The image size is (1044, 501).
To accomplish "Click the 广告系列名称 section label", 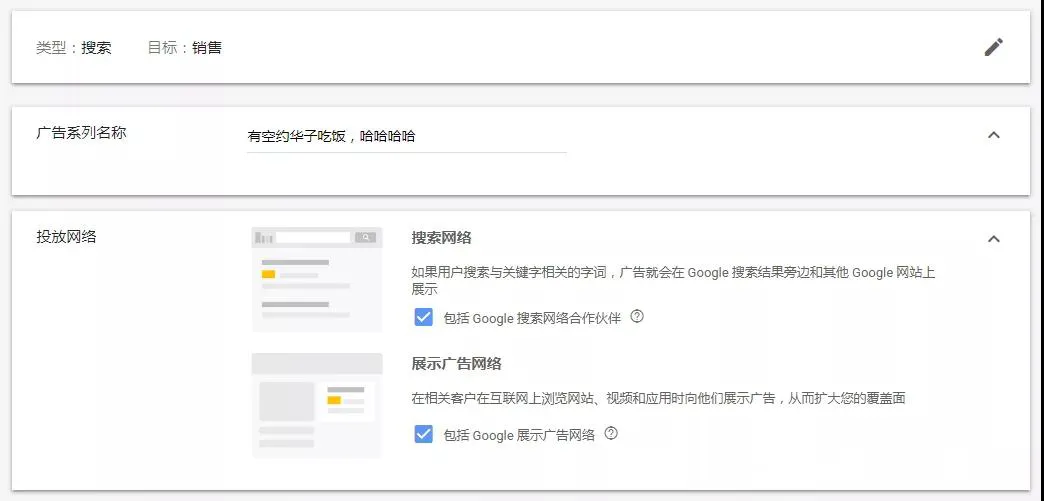I will 81,133.
